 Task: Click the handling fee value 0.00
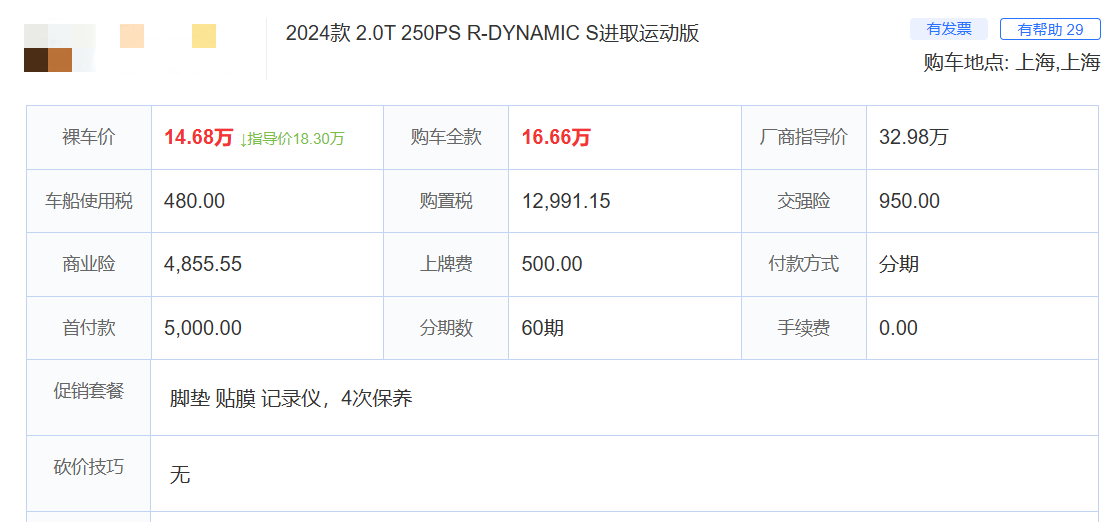tap(898, 328)
